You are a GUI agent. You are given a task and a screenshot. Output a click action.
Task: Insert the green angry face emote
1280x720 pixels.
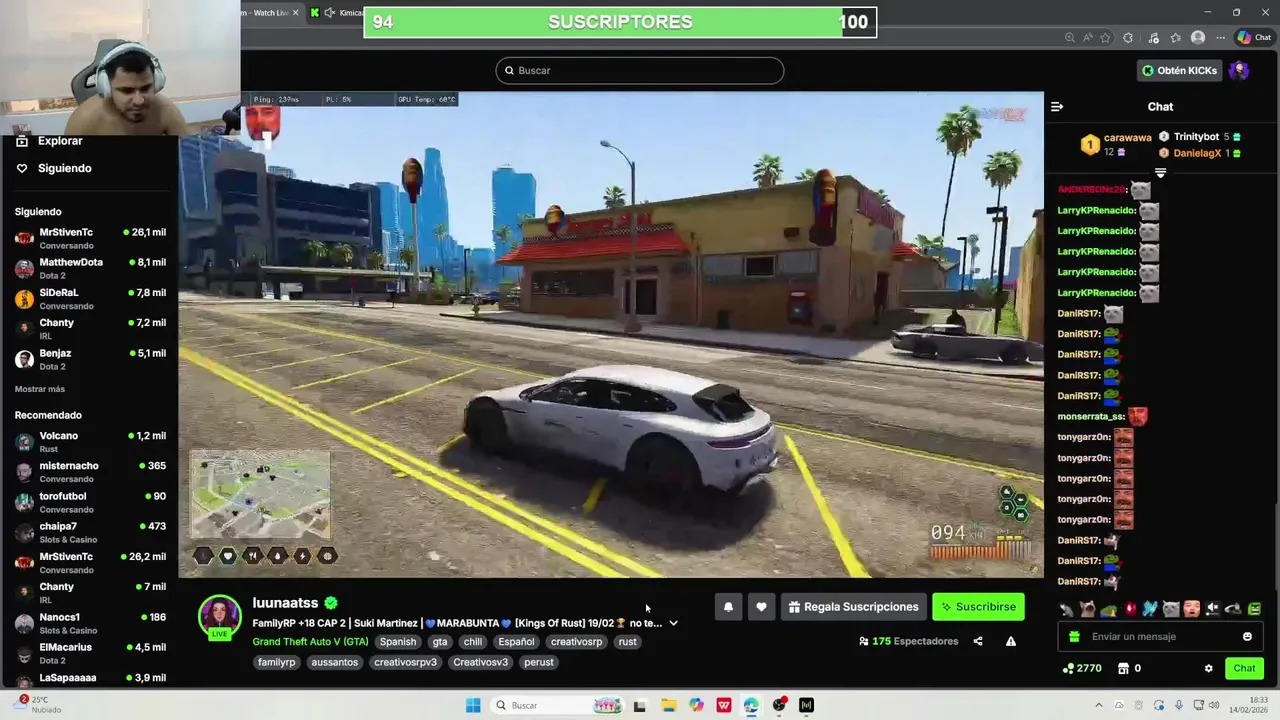[1254, 608]
